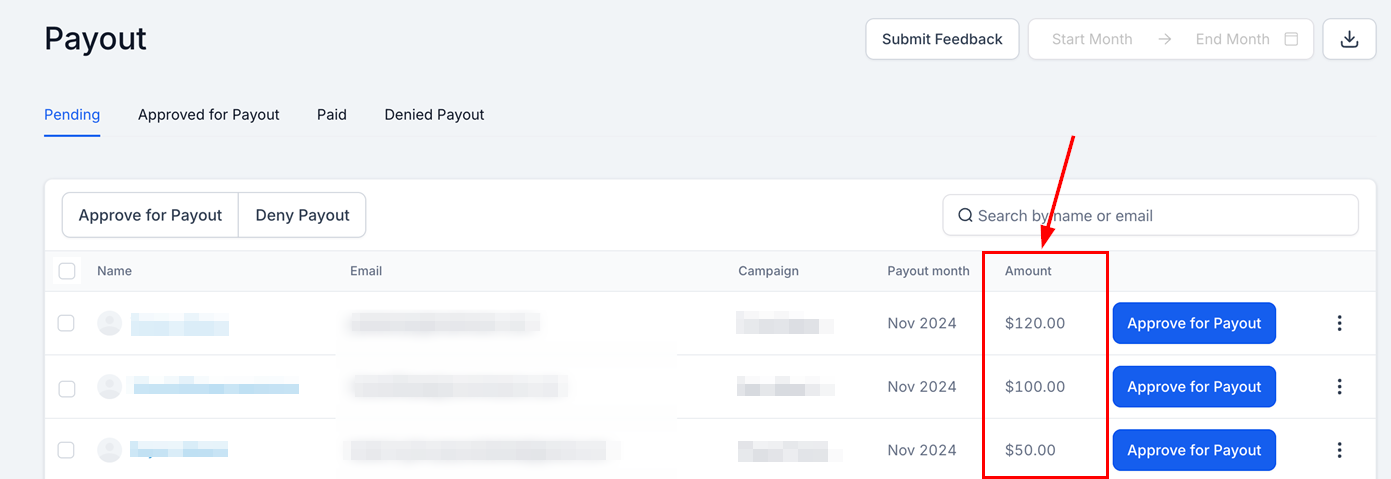This screenshot has height=479, width=1391.
Task: Open three-dot menu for $50.00 row
Action: [x=1339, y=450]
